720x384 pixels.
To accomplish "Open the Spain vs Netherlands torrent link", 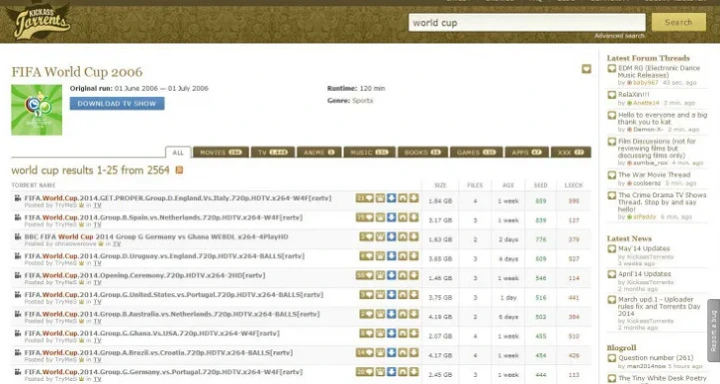I will pyautogui.click(x=163, y=217).
